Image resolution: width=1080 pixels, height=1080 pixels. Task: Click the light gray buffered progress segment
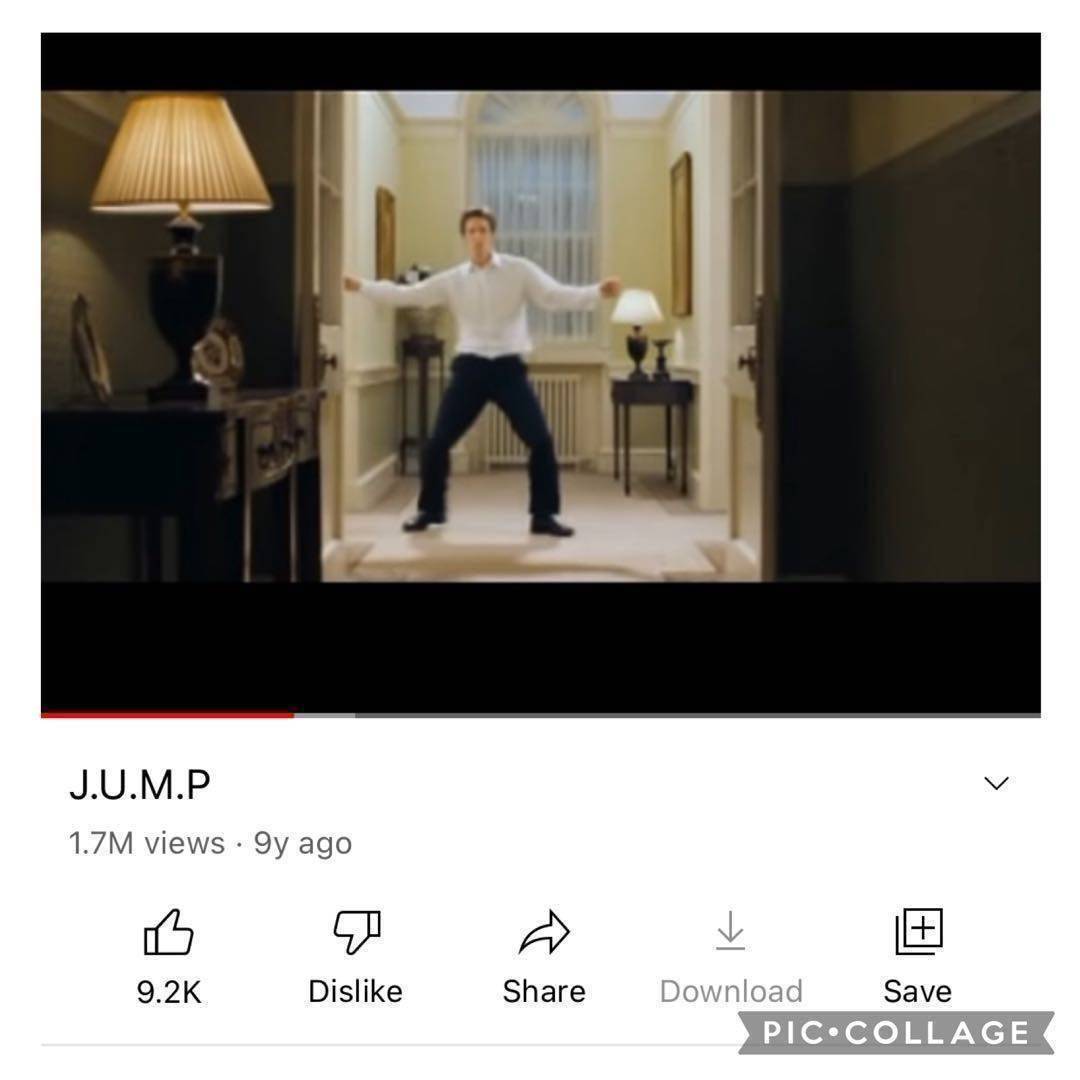324,715
